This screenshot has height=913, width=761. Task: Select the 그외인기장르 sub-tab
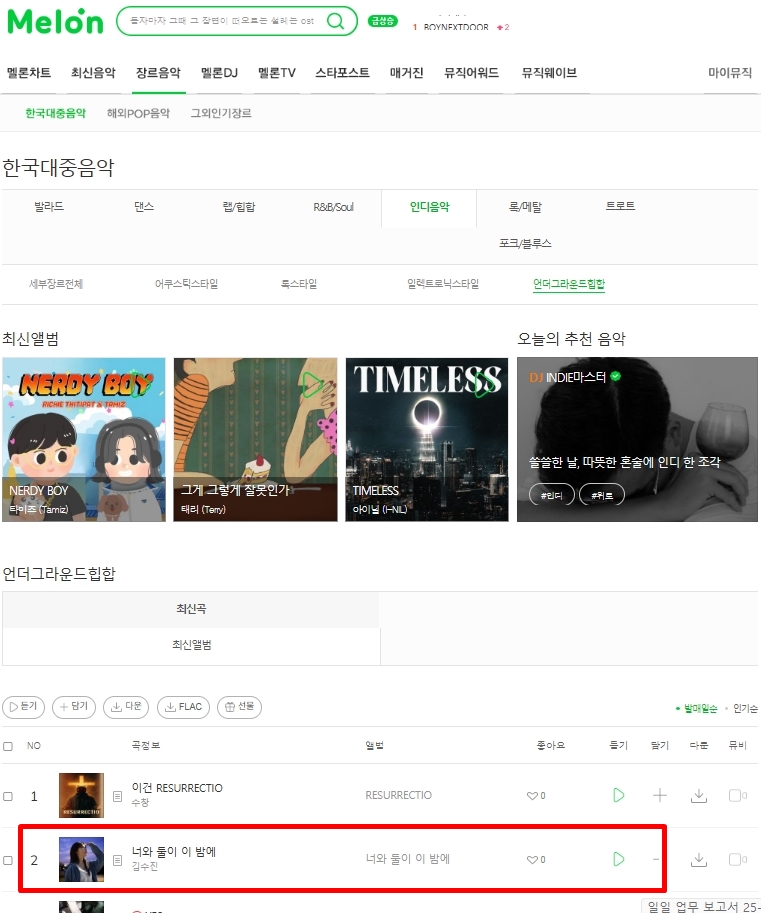pyautogui.click(x=221, y=113)
